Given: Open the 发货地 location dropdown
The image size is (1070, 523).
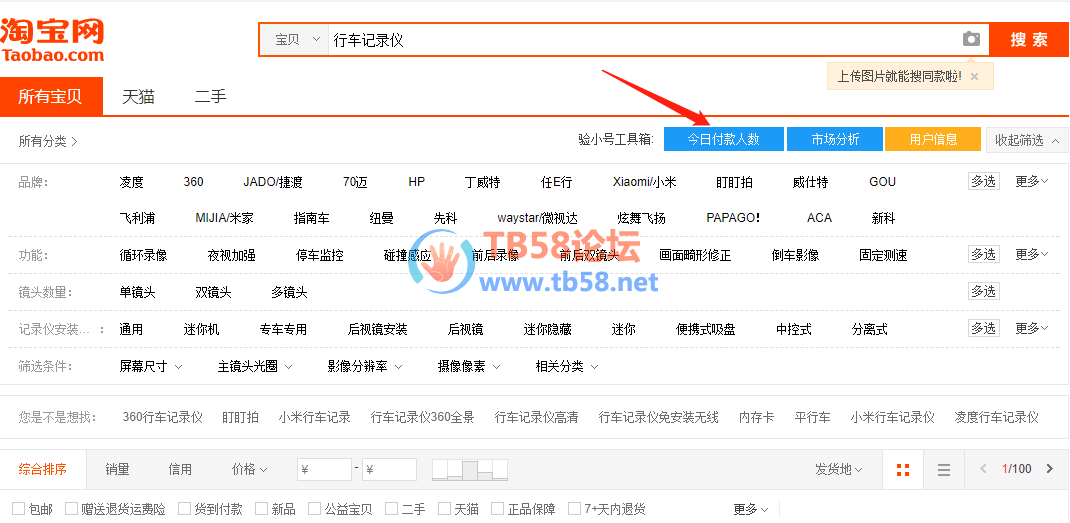Looking at the screenshot, I should (x=838, y=469).
